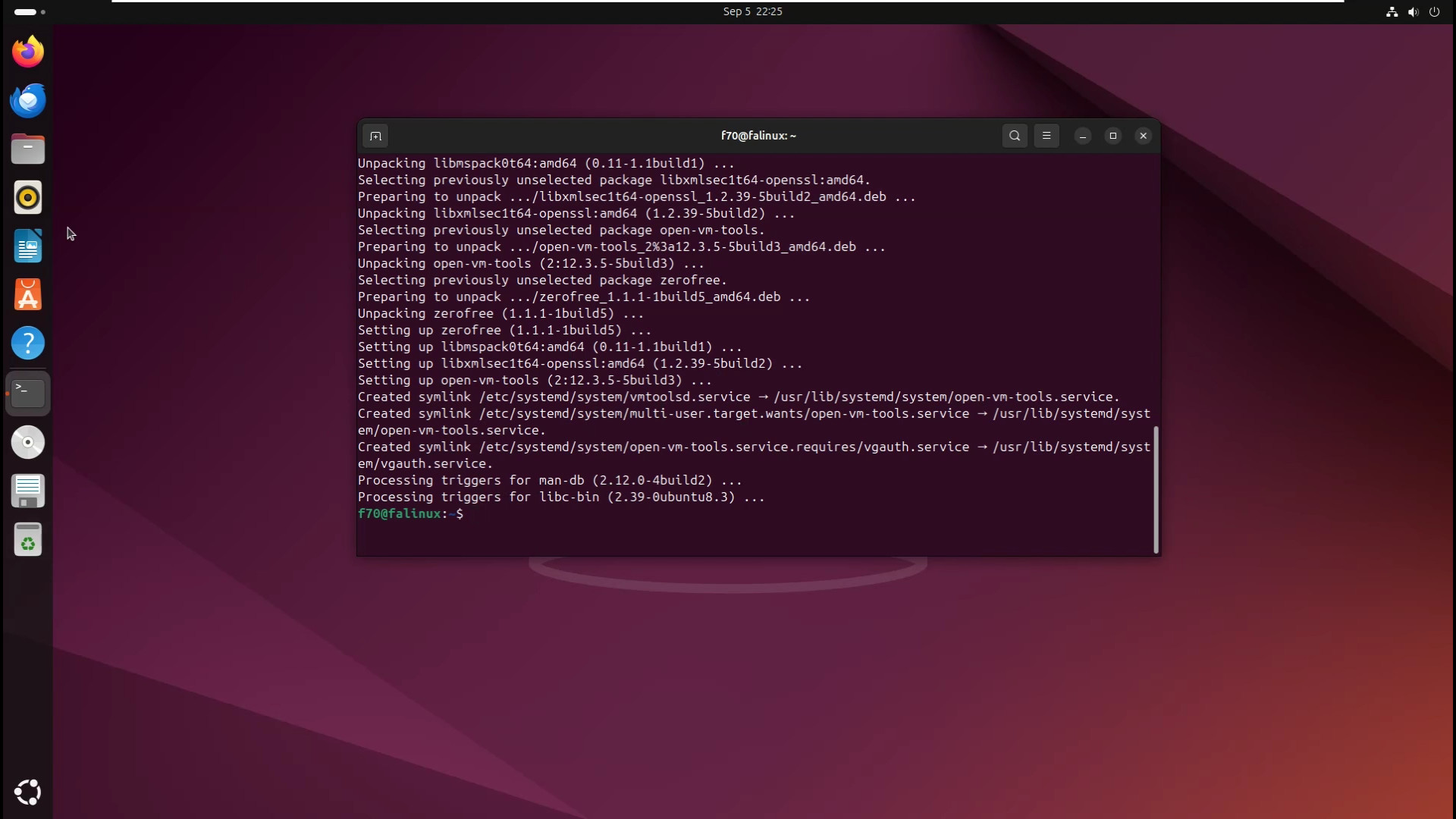Show applications with the Ubuntu logo button
The width and height of the screenshot is (1456, 819).
click(x=28, y=792)
